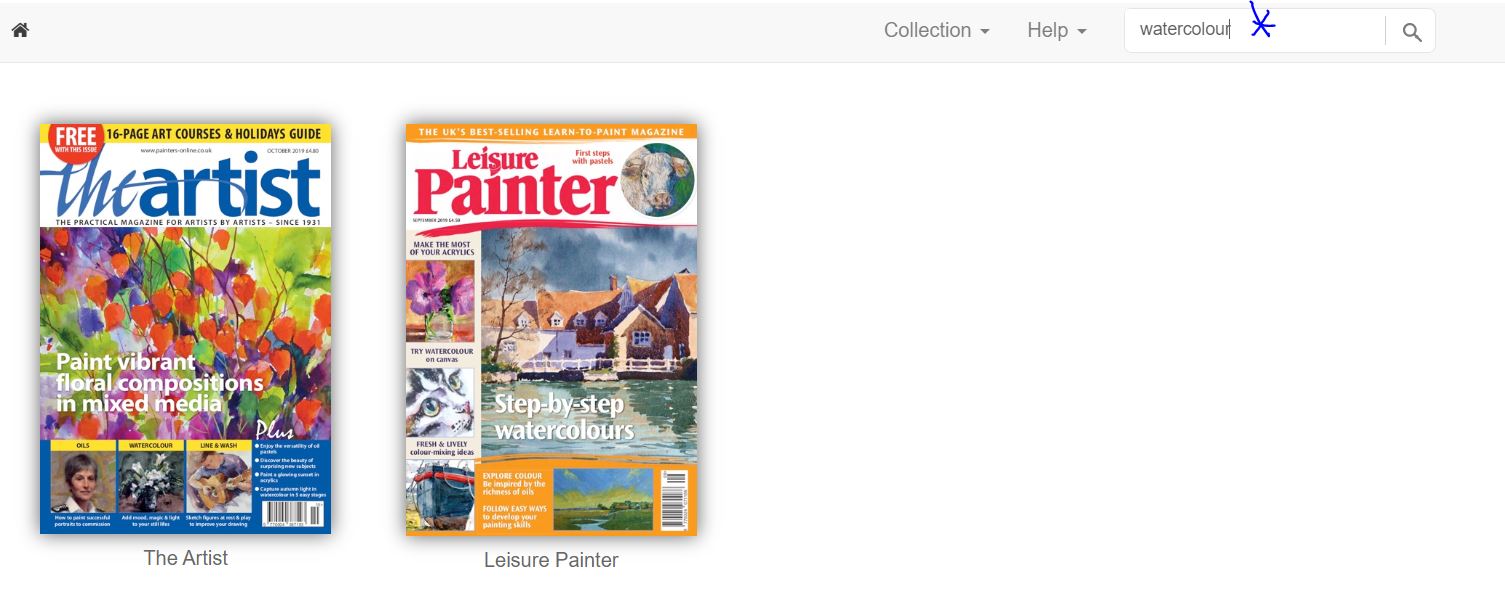Click the circular cow painting on Leisure Painter

(x=657, y=180)
